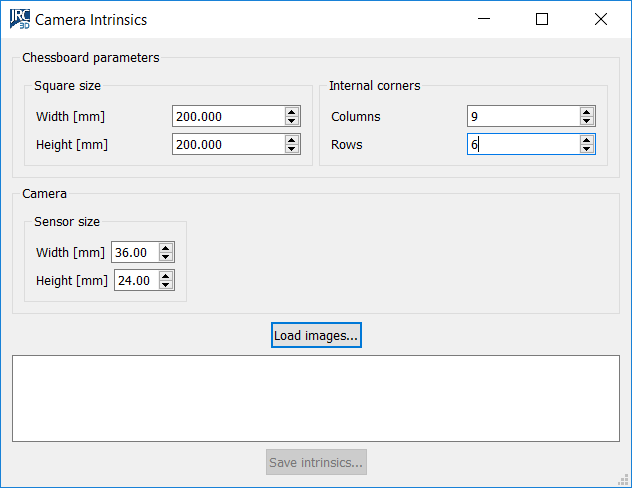Click the Rows input field

pos(522,144)
